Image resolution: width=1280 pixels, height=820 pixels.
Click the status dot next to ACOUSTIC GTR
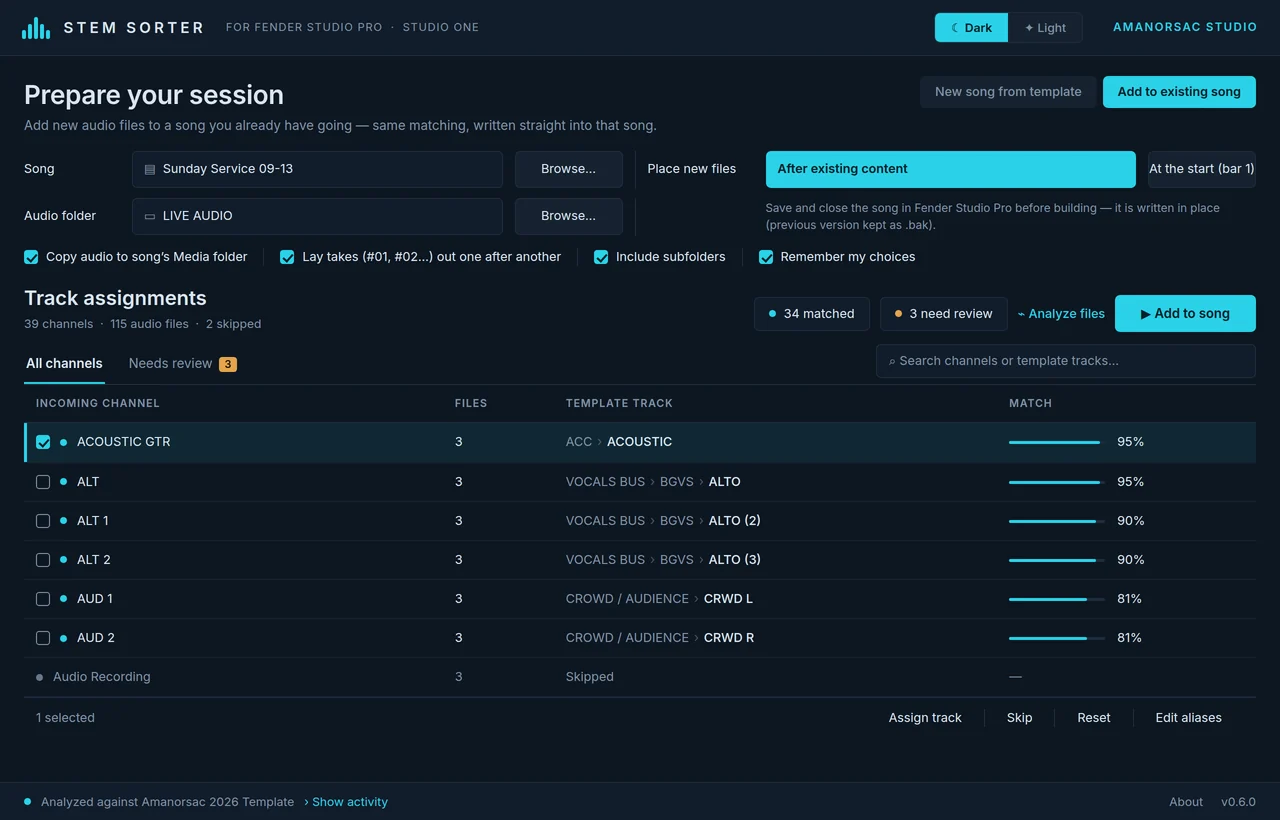click(64, 442)
